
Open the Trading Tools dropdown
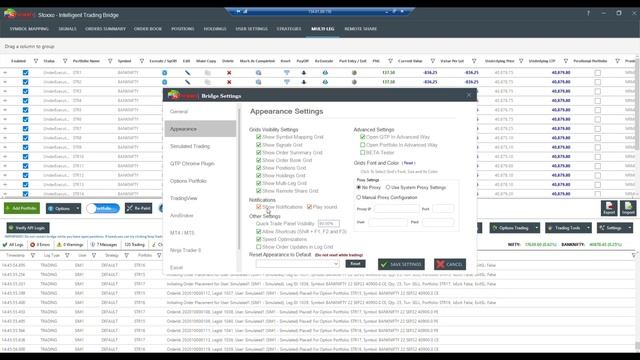click(568, 228)
